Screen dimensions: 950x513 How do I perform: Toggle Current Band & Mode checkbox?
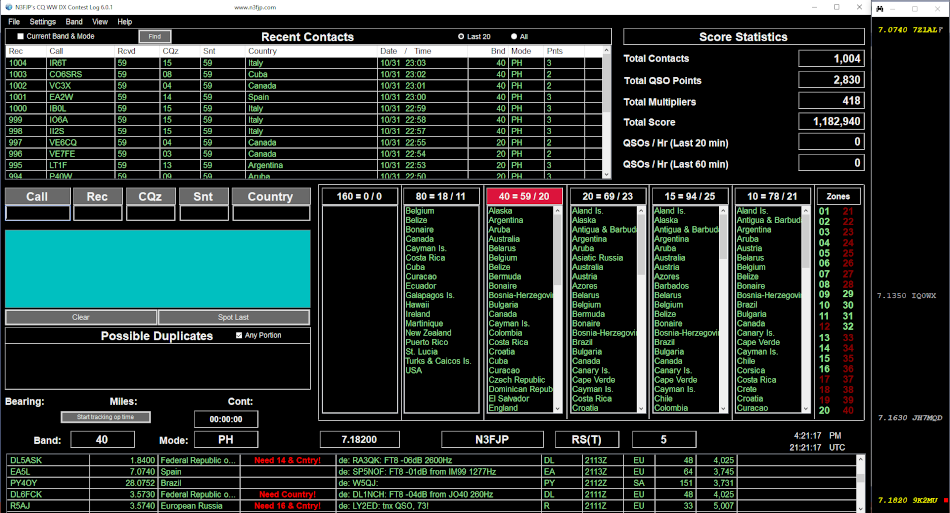(21, 36)
